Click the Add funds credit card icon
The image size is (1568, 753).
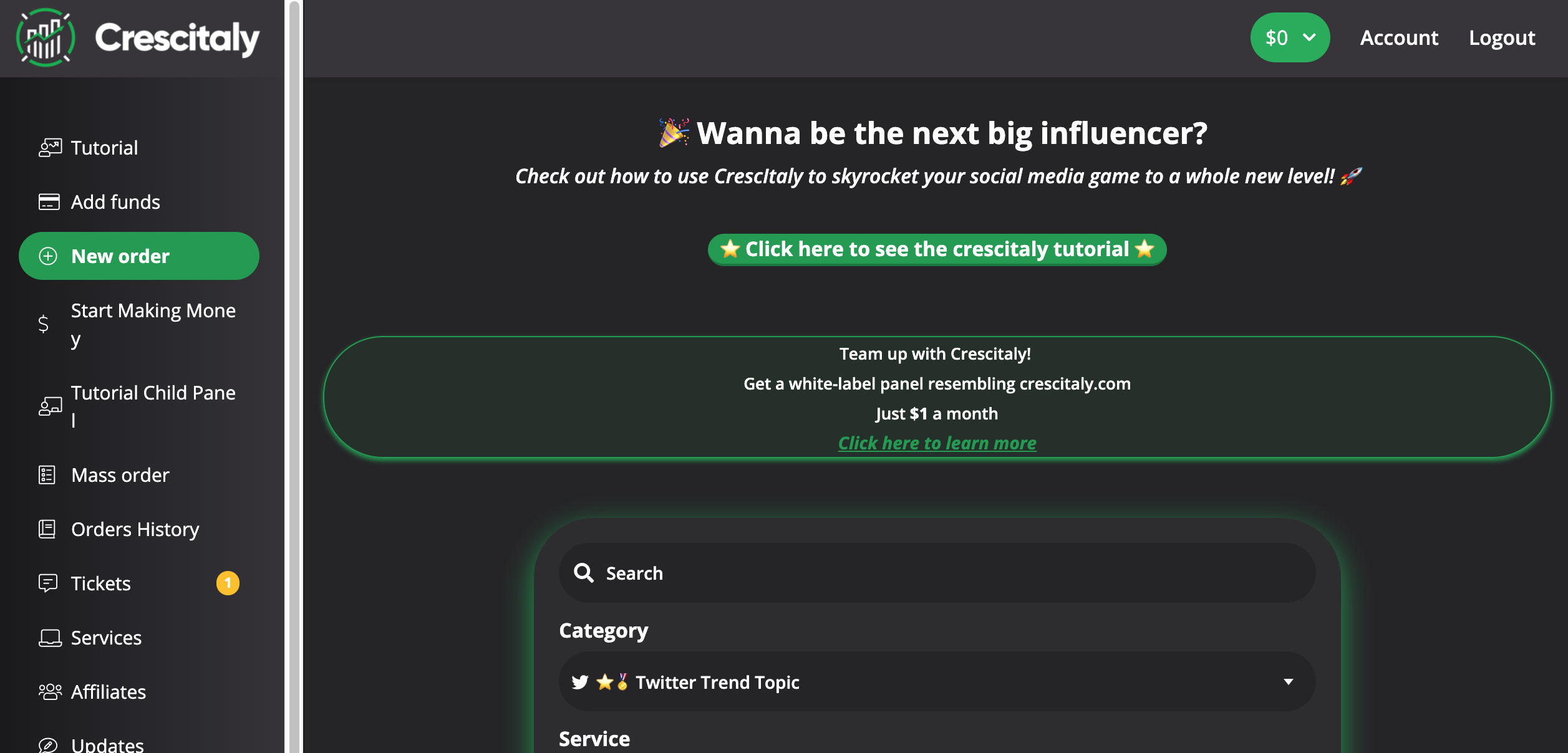click(x=49, y=202)
